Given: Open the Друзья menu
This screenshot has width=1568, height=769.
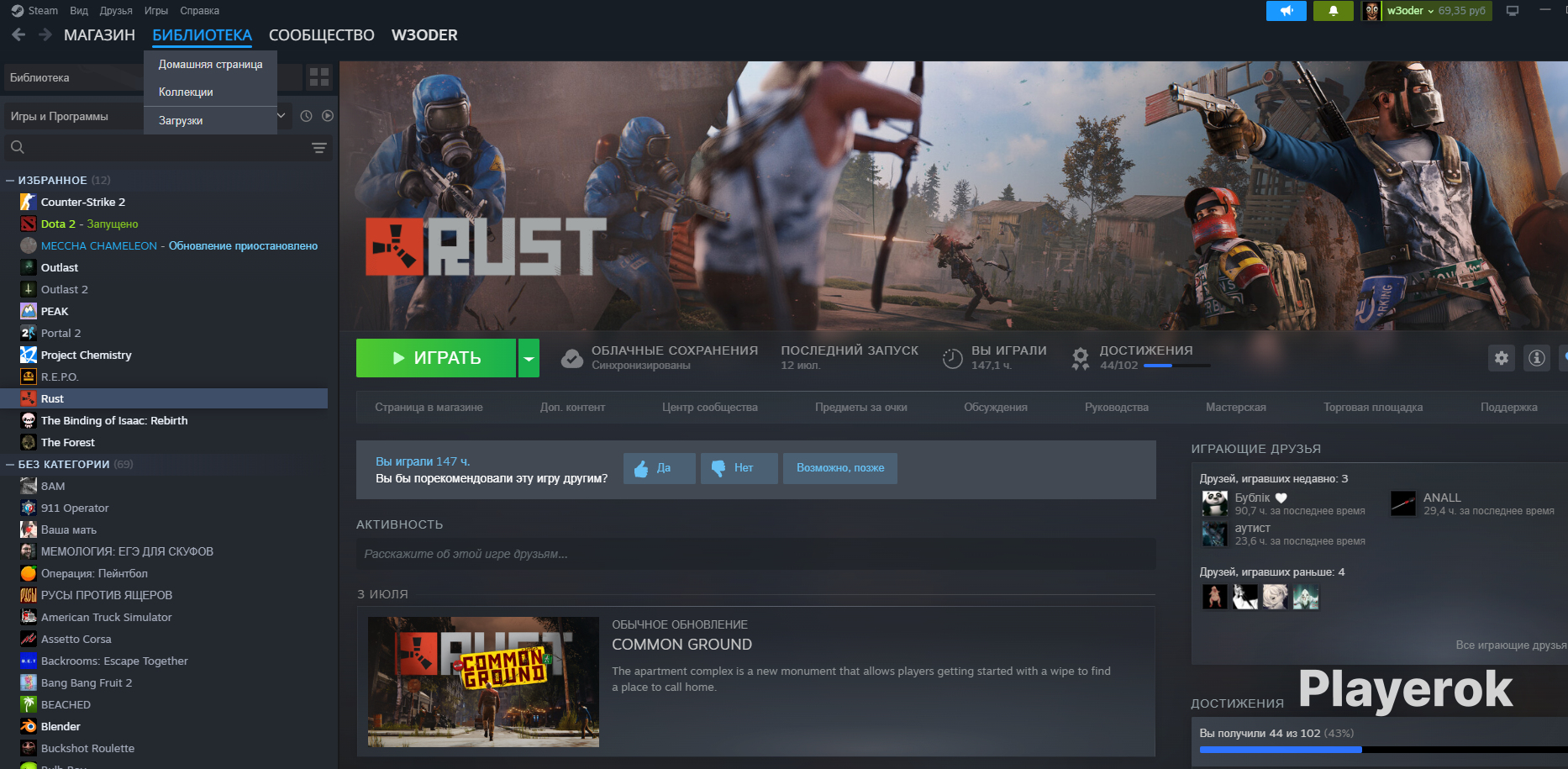Looking at the screenshot, I should coord(116,11).
